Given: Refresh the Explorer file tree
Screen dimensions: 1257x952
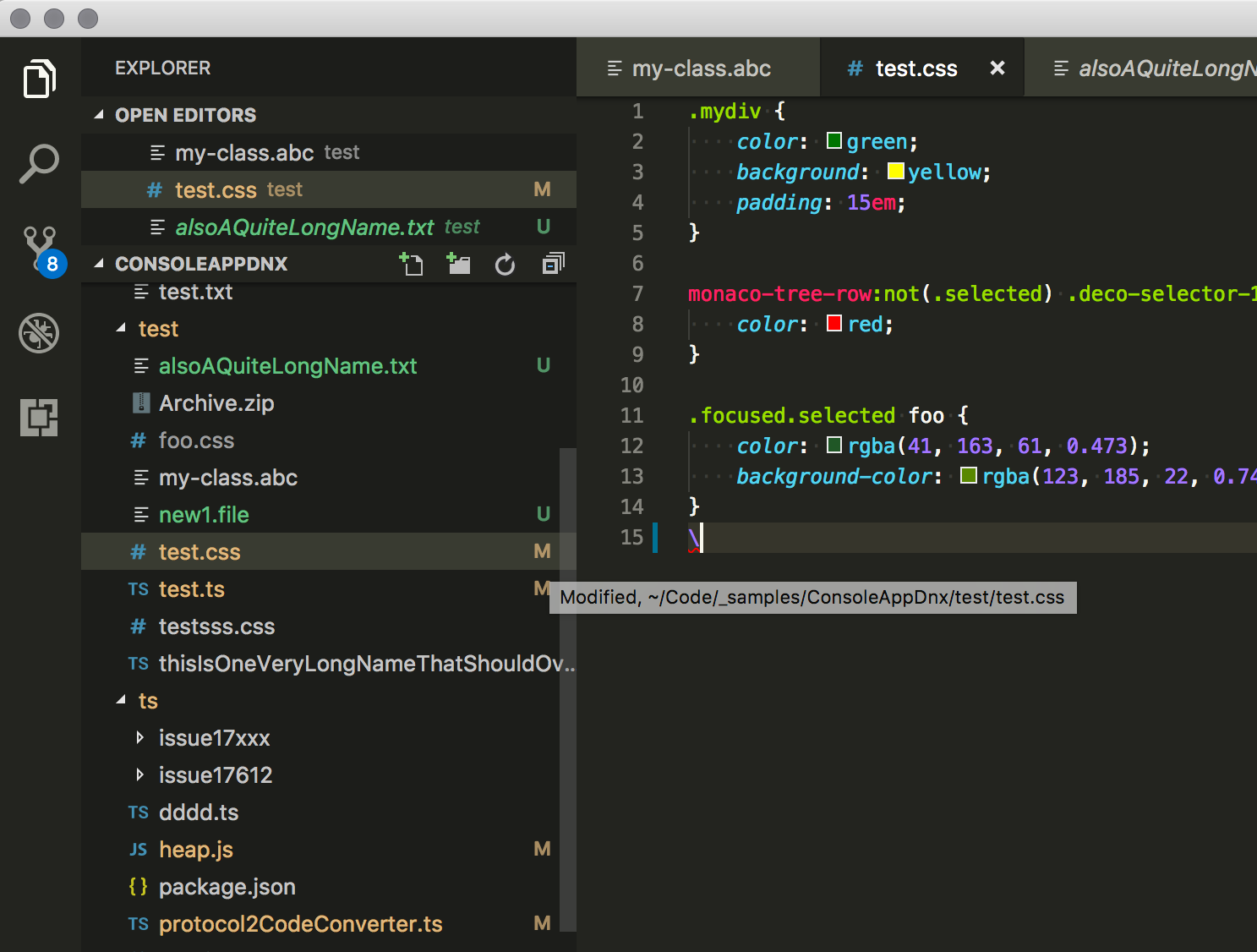Looking at the screenshot, I should (505, 264).
